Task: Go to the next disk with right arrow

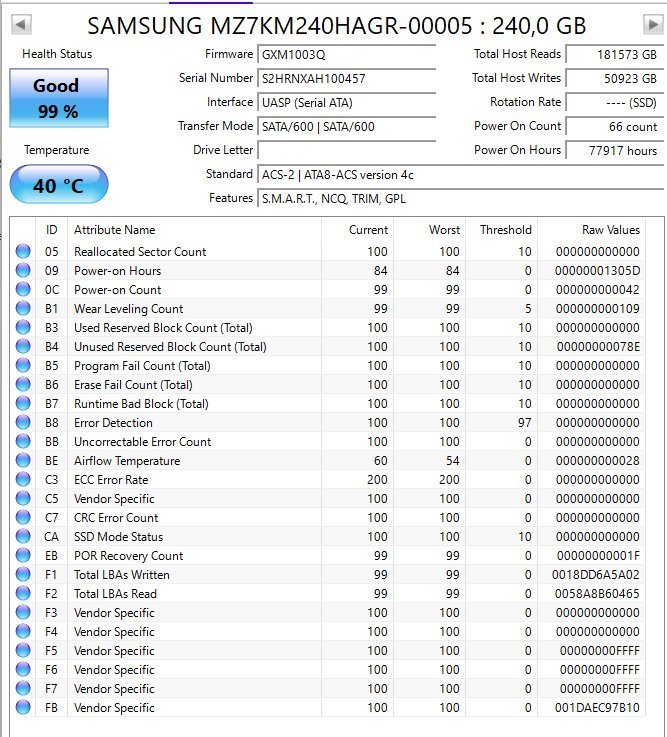Action: click(653, 24)
